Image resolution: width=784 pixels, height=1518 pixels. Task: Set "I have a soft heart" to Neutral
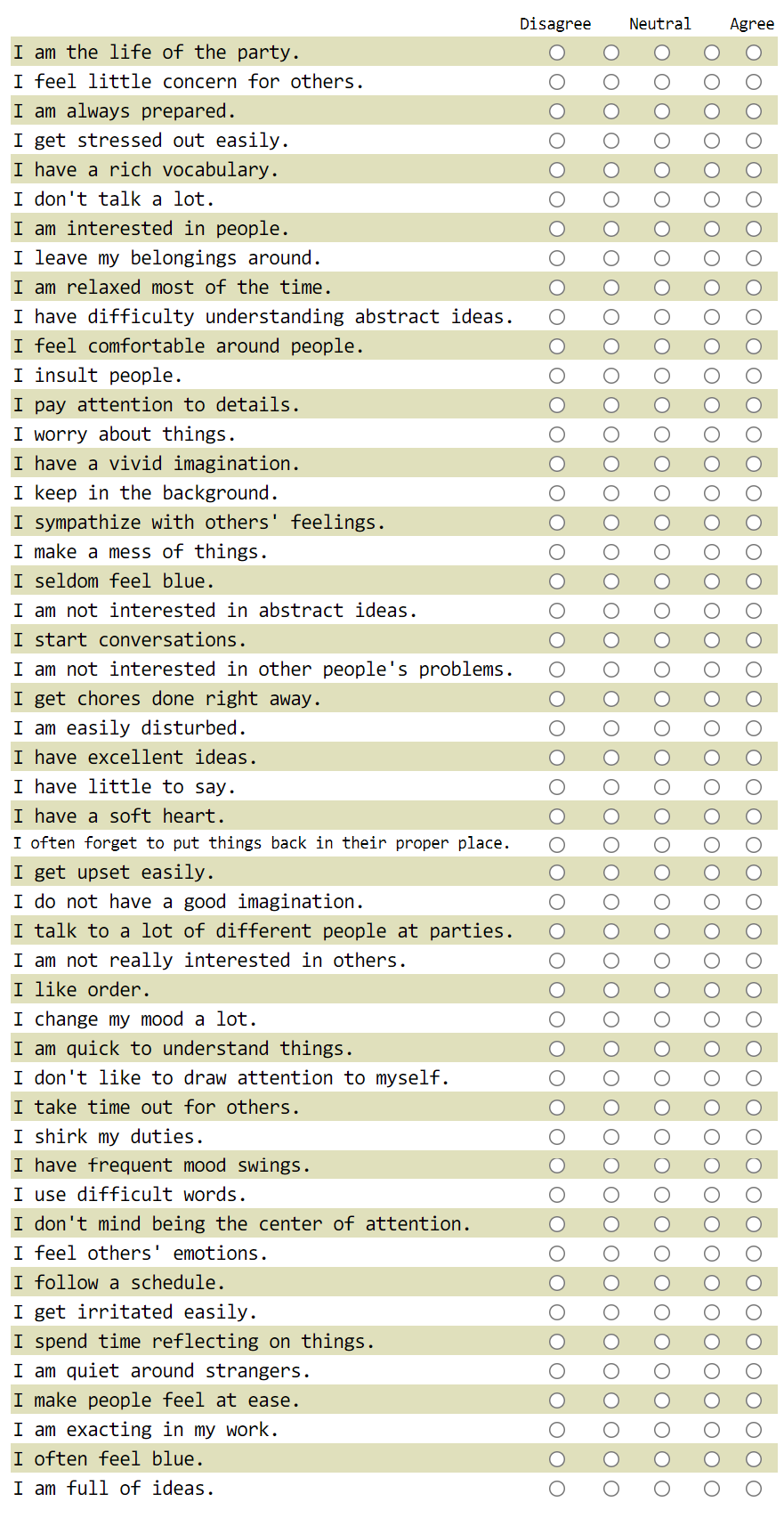point(662,816)
